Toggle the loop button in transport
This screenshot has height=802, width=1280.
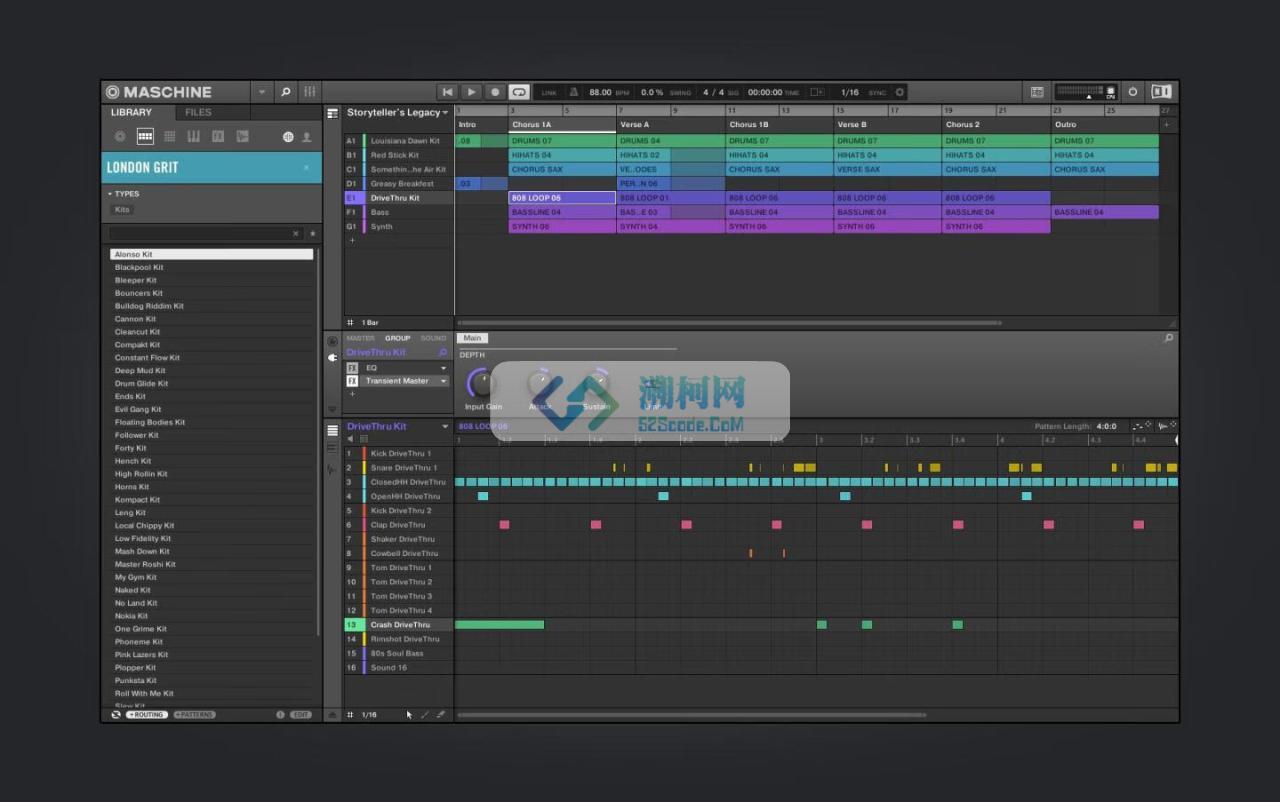coord(518,92)
